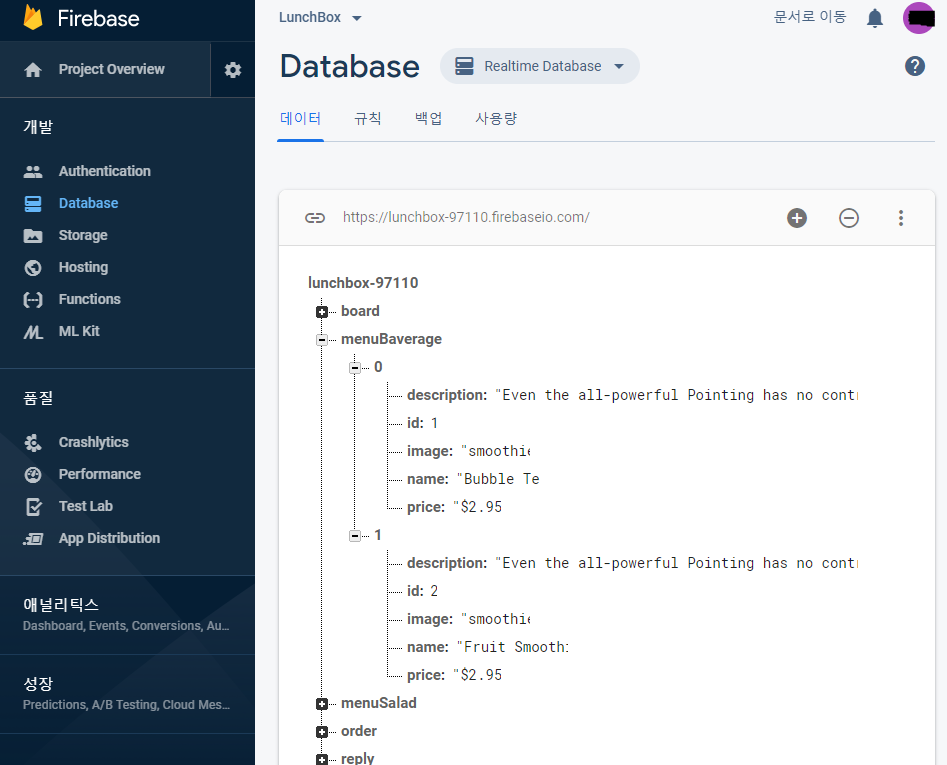Screen dimensions: 947x765
Task: Click the App Distribution icon
Action: point(33,539)
